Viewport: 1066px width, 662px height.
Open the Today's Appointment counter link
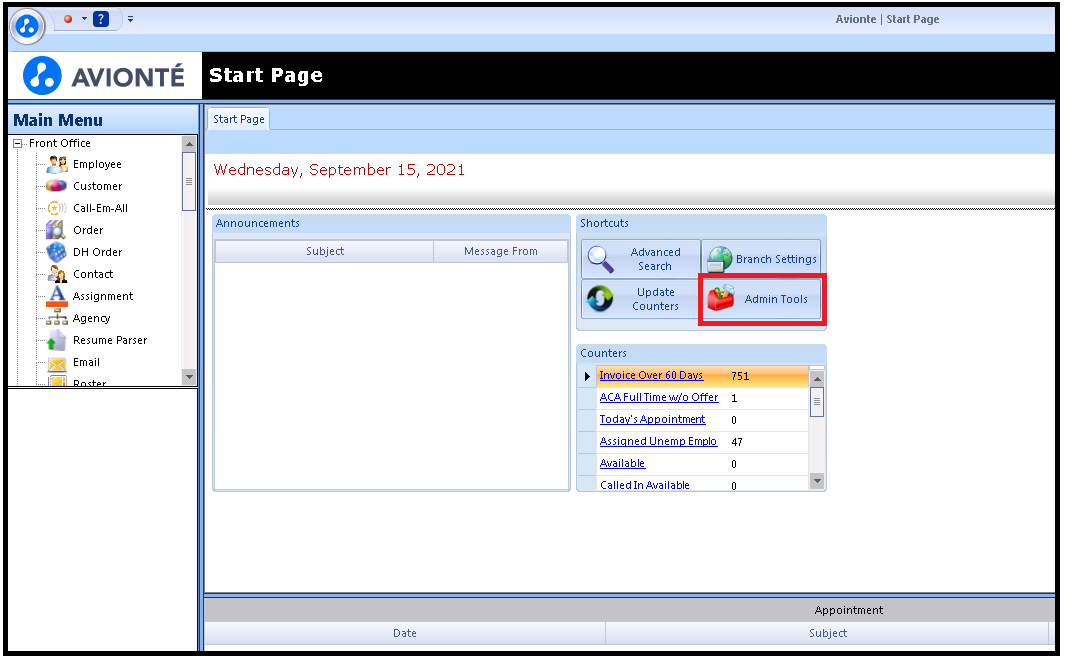(x=653, y=419)
